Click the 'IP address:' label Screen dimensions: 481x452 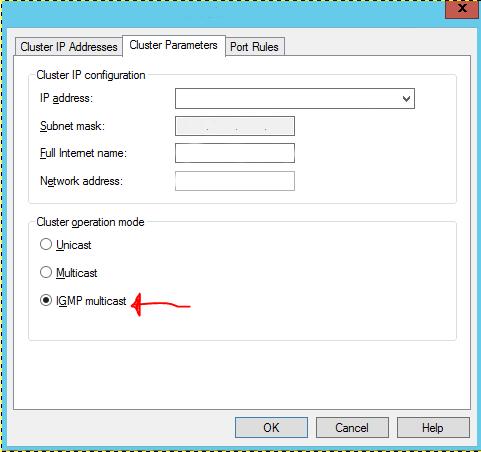pyautogui.click(x=66, y=98)
